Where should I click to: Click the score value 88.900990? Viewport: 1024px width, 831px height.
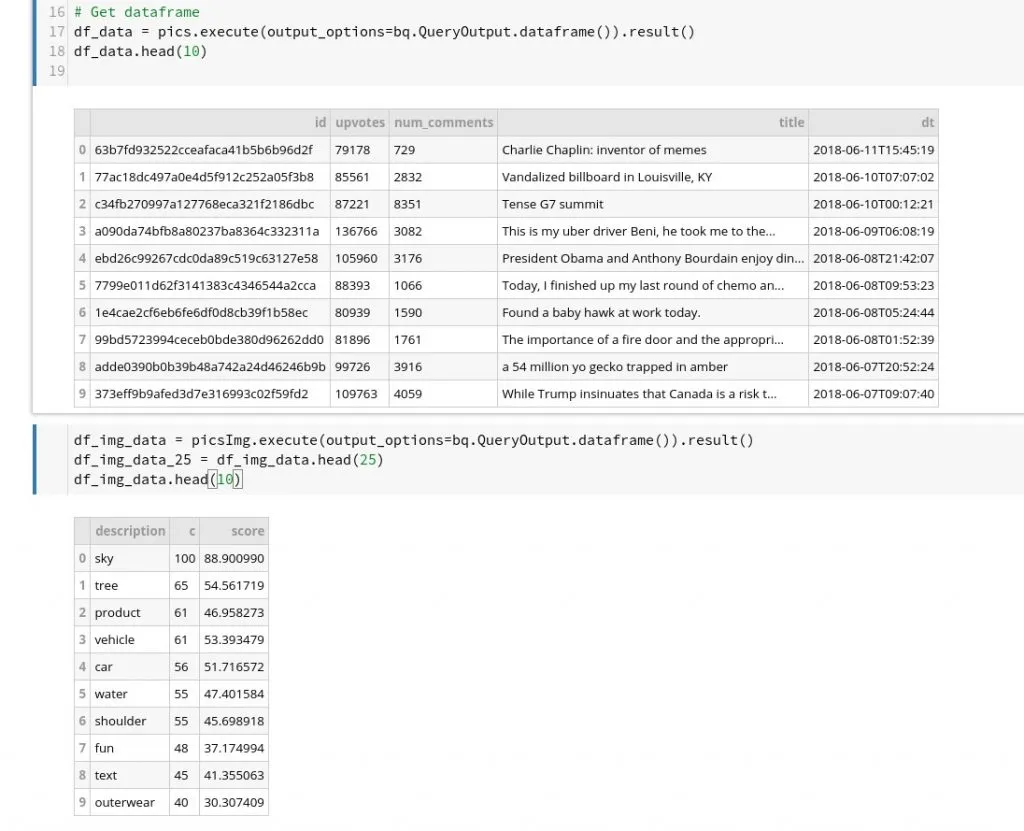click(233, 558)
